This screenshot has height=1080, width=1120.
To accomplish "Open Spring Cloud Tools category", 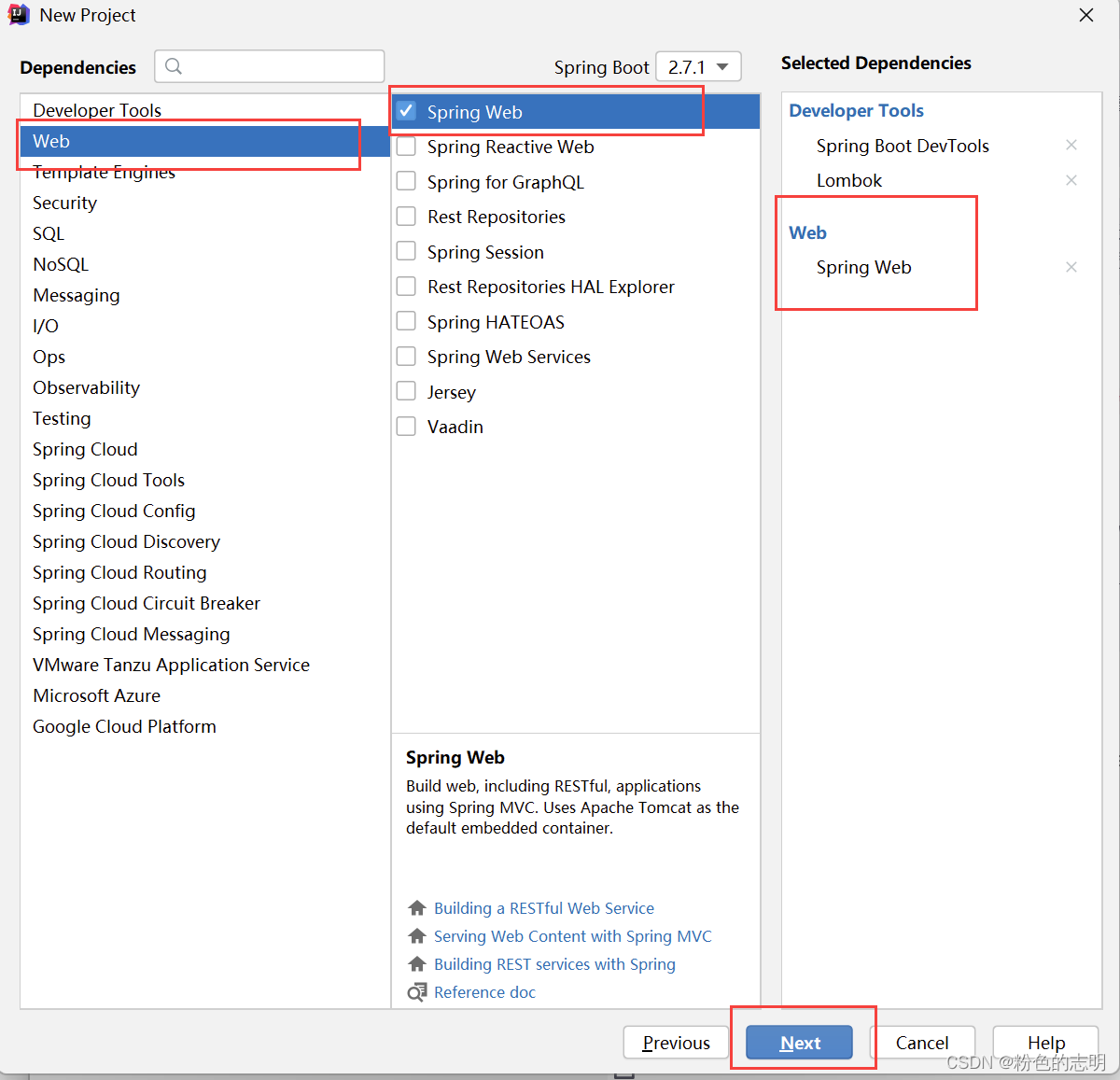I will click(205, 480).
